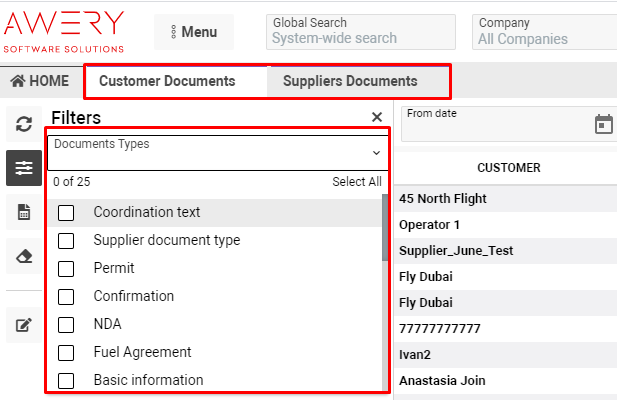
Task: Click the Global Search input field
Action: coord(360,39)
